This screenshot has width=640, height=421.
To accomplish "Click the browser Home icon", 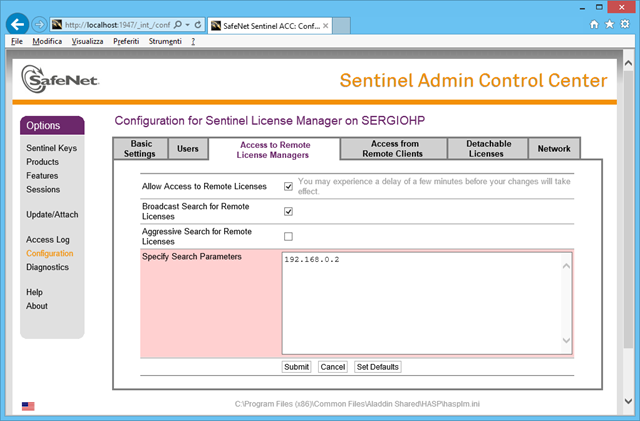I will pos(594,25).
